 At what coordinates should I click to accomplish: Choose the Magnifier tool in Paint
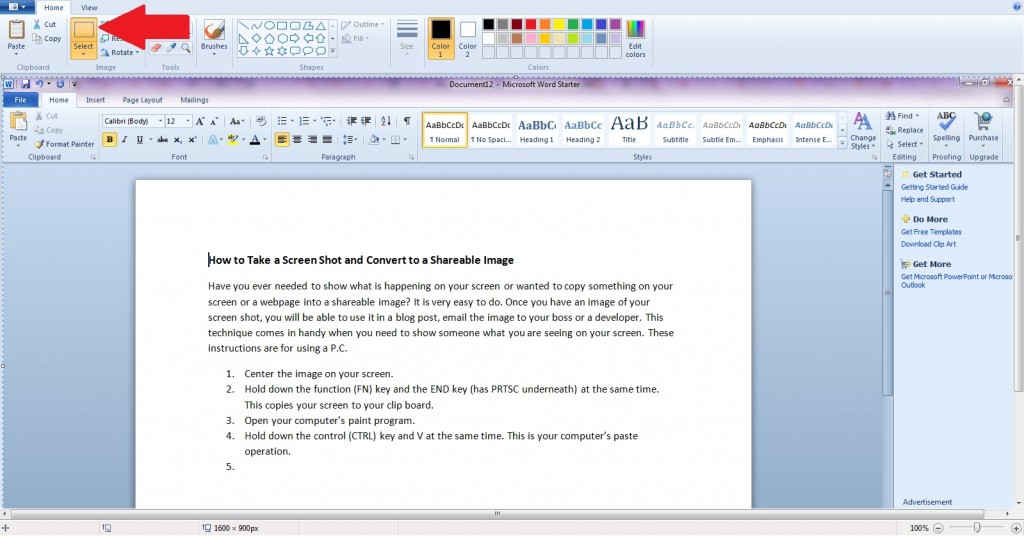coord(186,48)
